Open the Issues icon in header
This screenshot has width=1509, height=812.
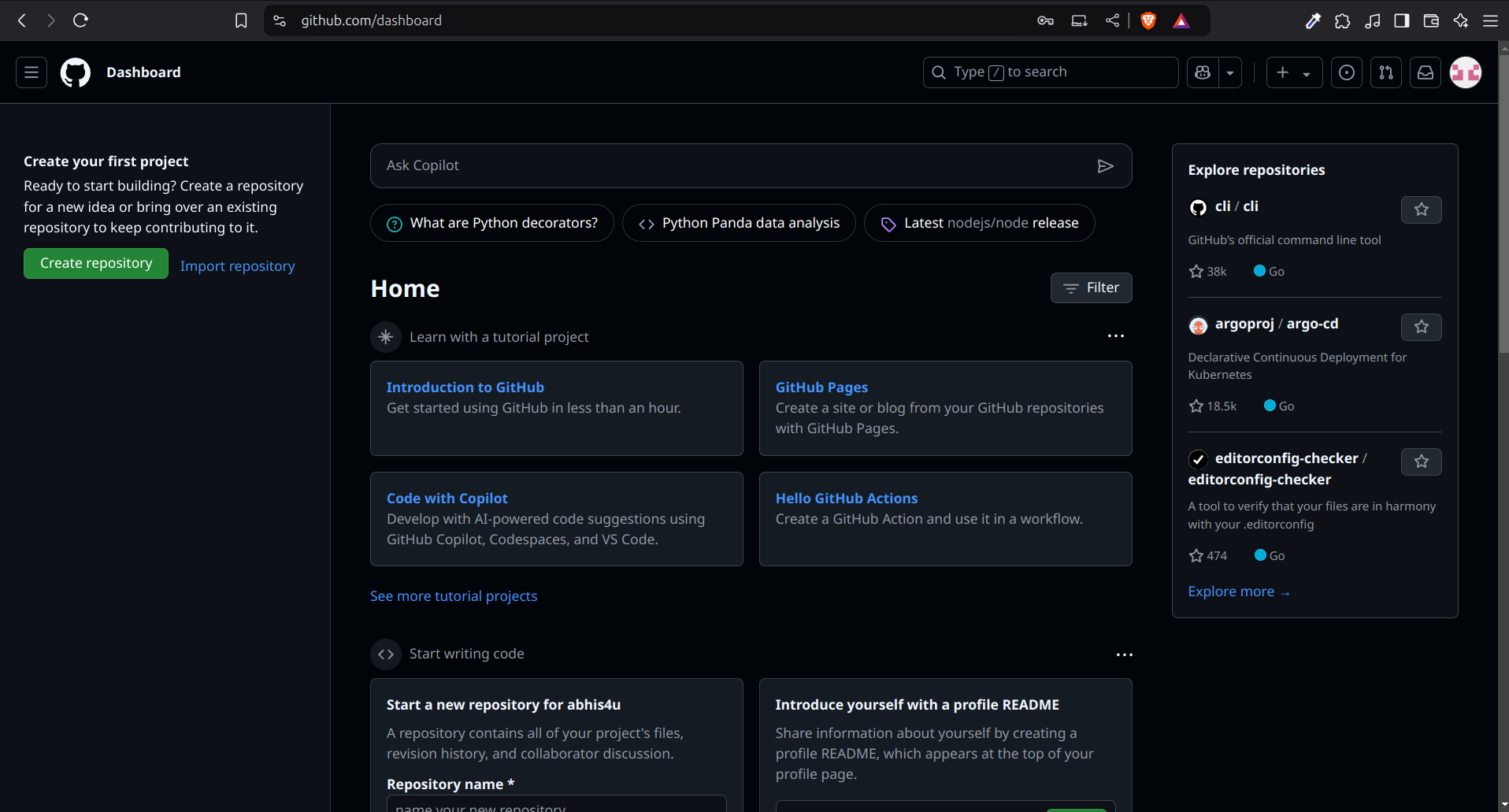click(x=1347, y=72)
